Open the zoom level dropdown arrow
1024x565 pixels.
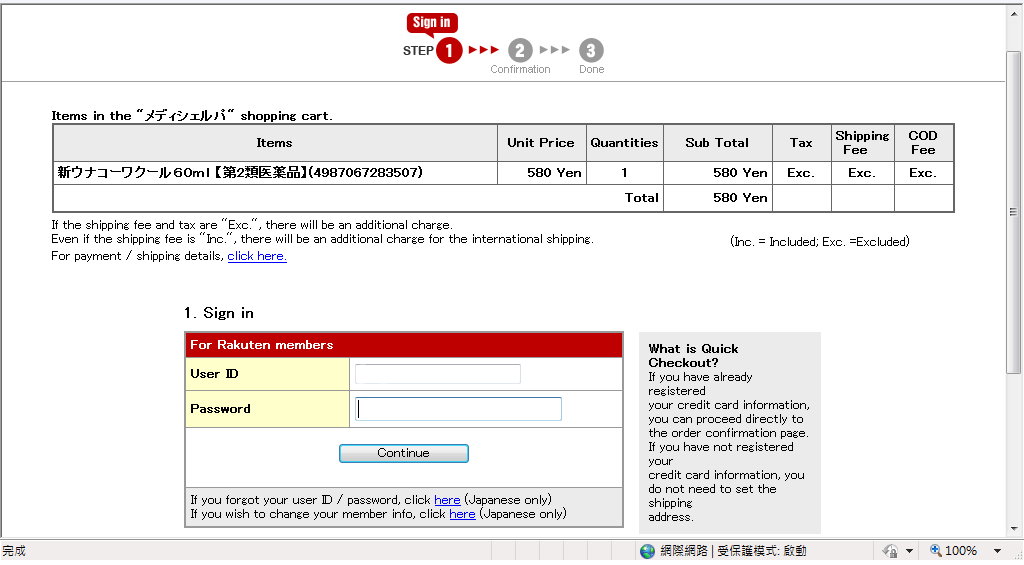(997, 551)
